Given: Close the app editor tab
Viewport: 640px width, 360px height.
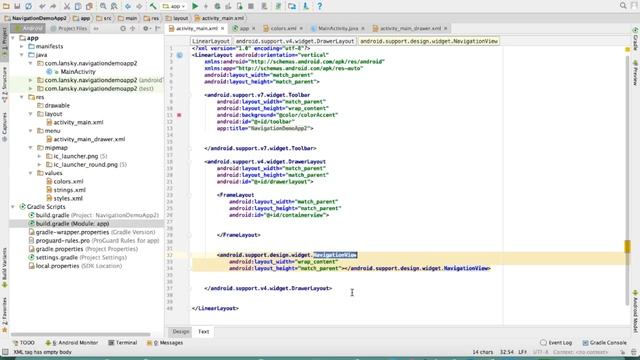Looking at the screenshot, I should [253, 29].
